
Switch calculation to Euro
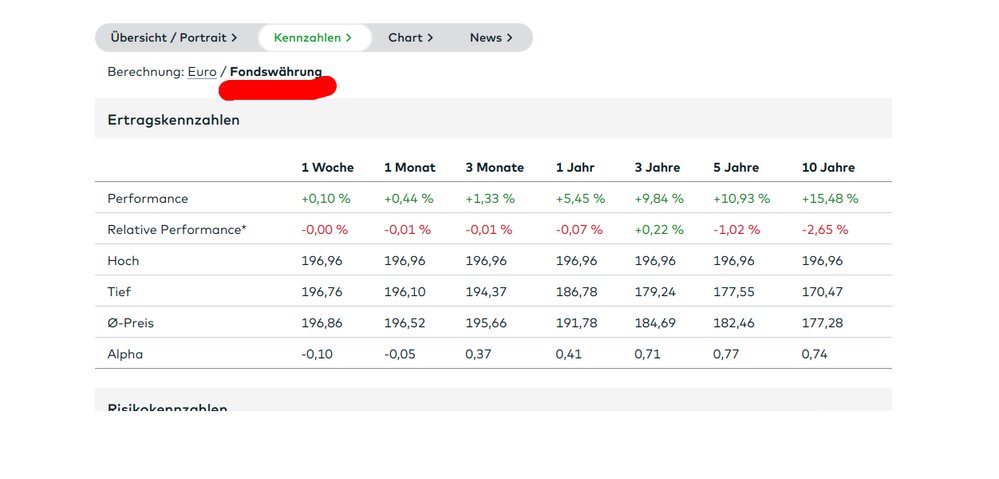tap(202, 72)
